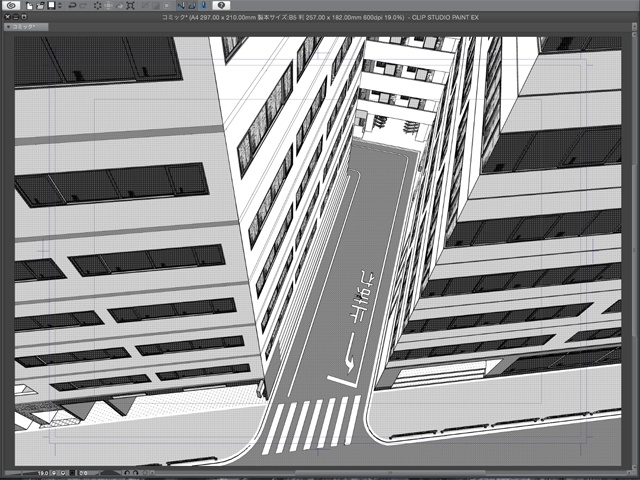Screen dimensions: 640x480
Task: Toggle Snap to Ruler
Action: tap(181, 5)
